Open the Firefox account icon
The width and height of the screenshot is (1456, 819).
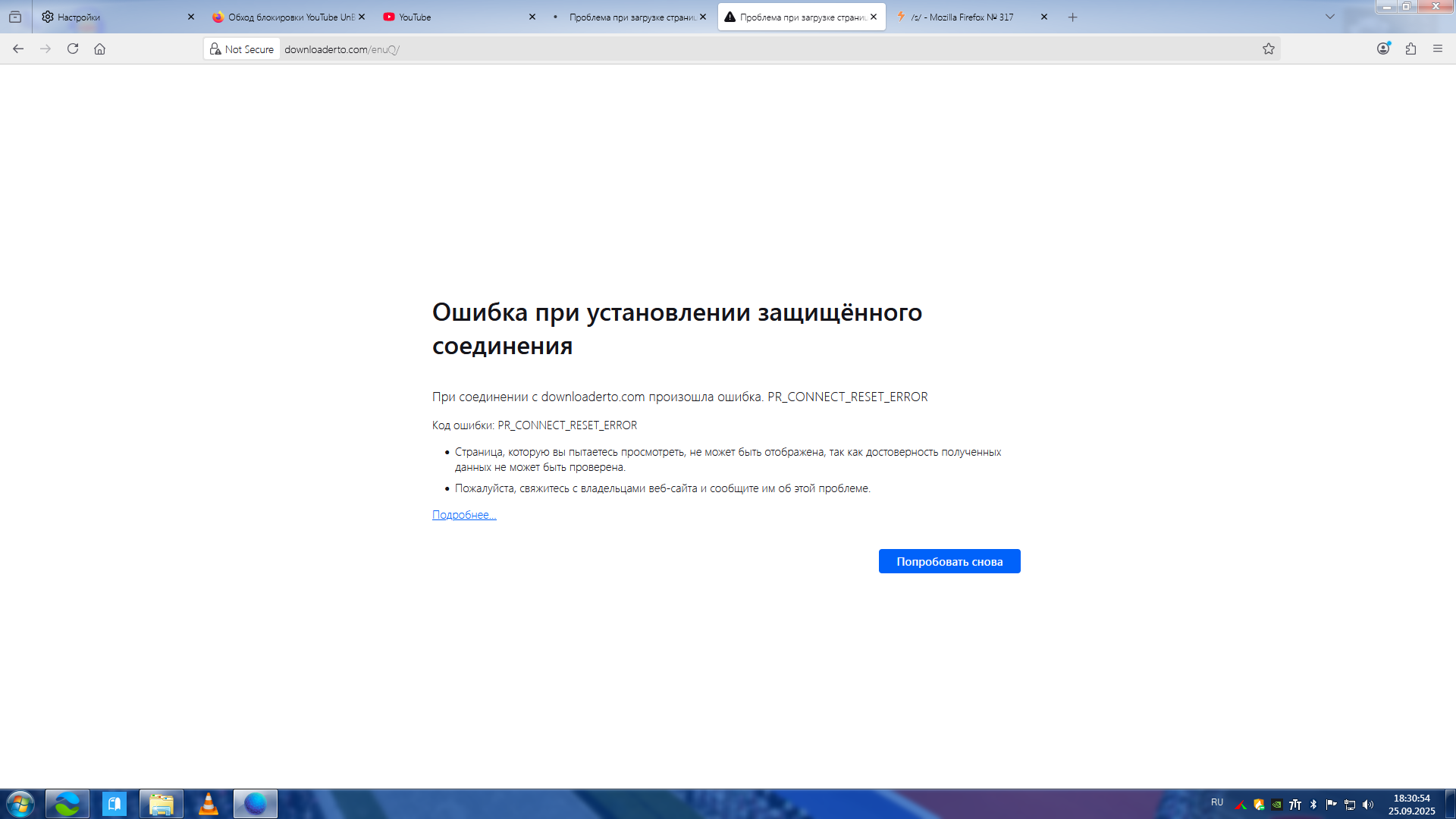pos(1383,49)
